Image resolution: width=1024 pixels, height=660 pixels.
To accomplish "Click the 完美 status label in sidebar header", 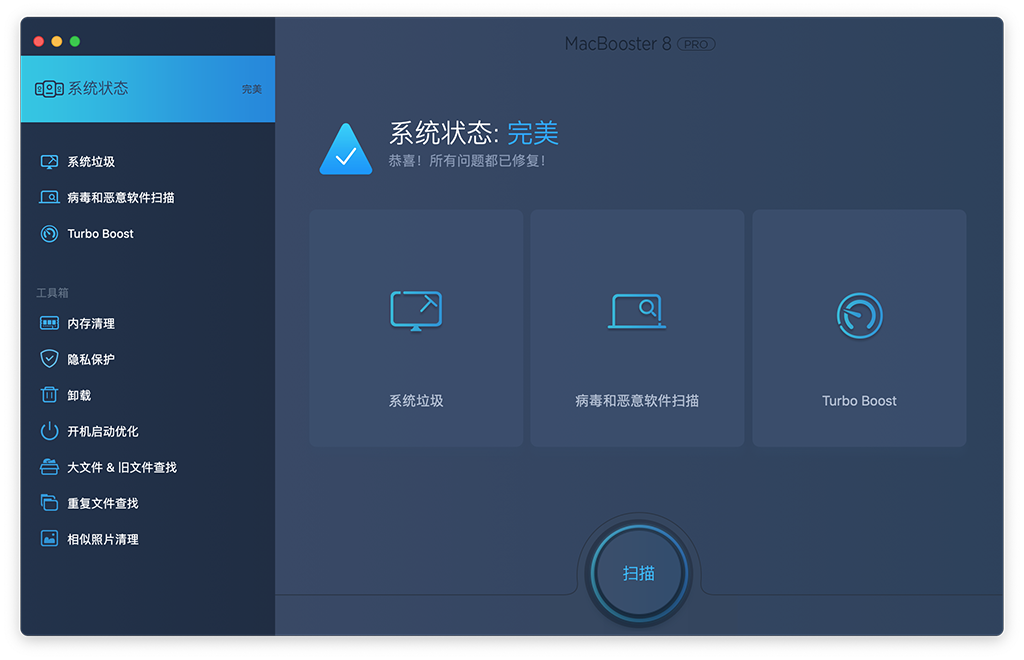I will coord(251,89).
